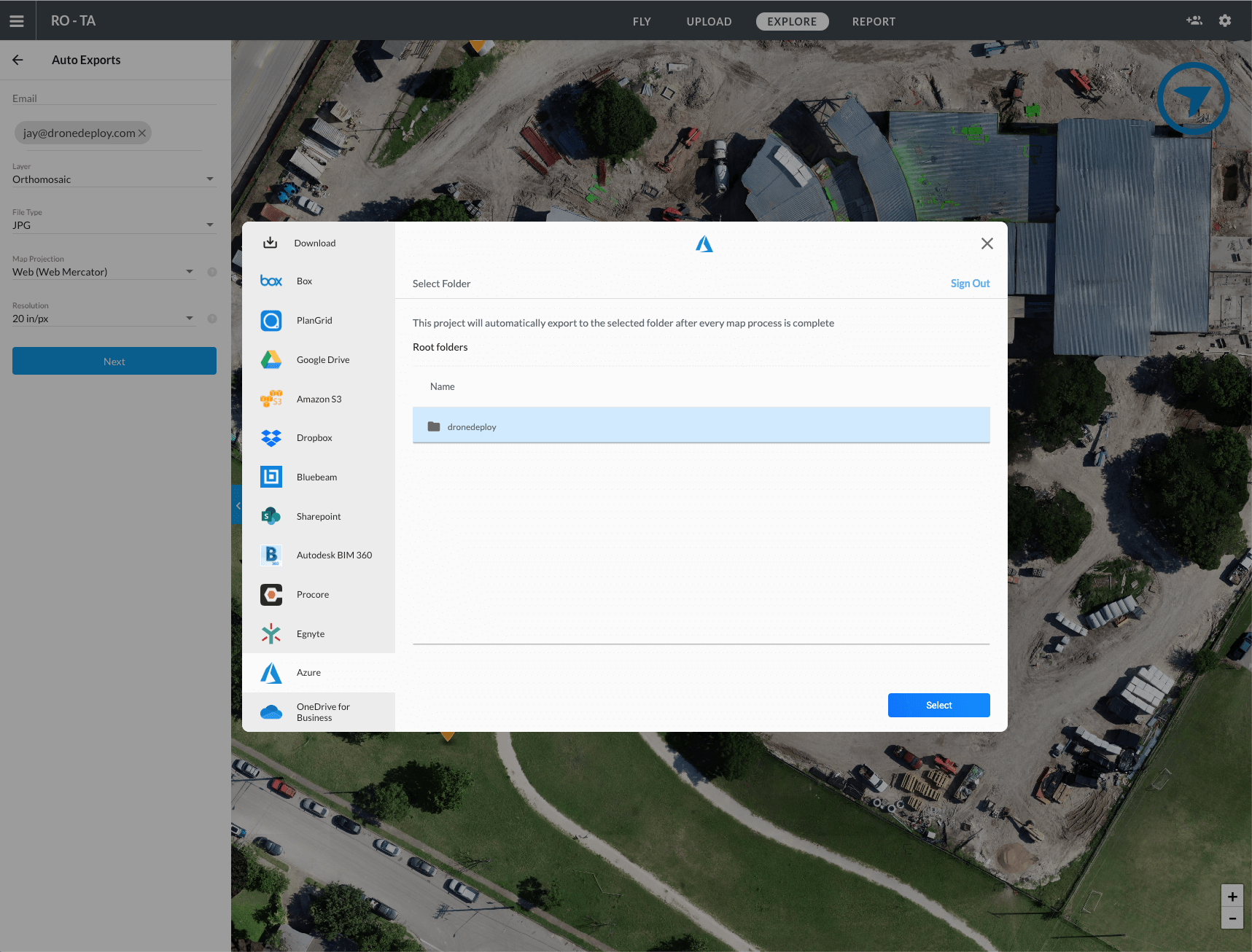Select the Egnyte icon
1252x952 pixels.
(271, 633)
